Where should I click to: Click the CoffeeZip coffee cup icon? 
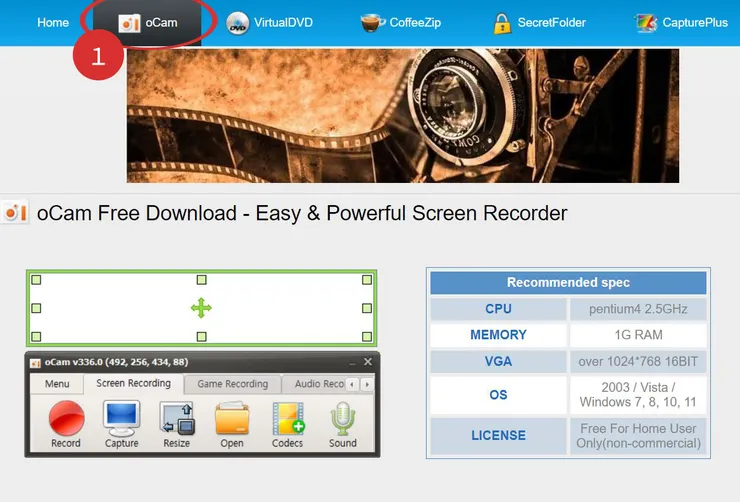pyautogui.click(x=372, y=23)
